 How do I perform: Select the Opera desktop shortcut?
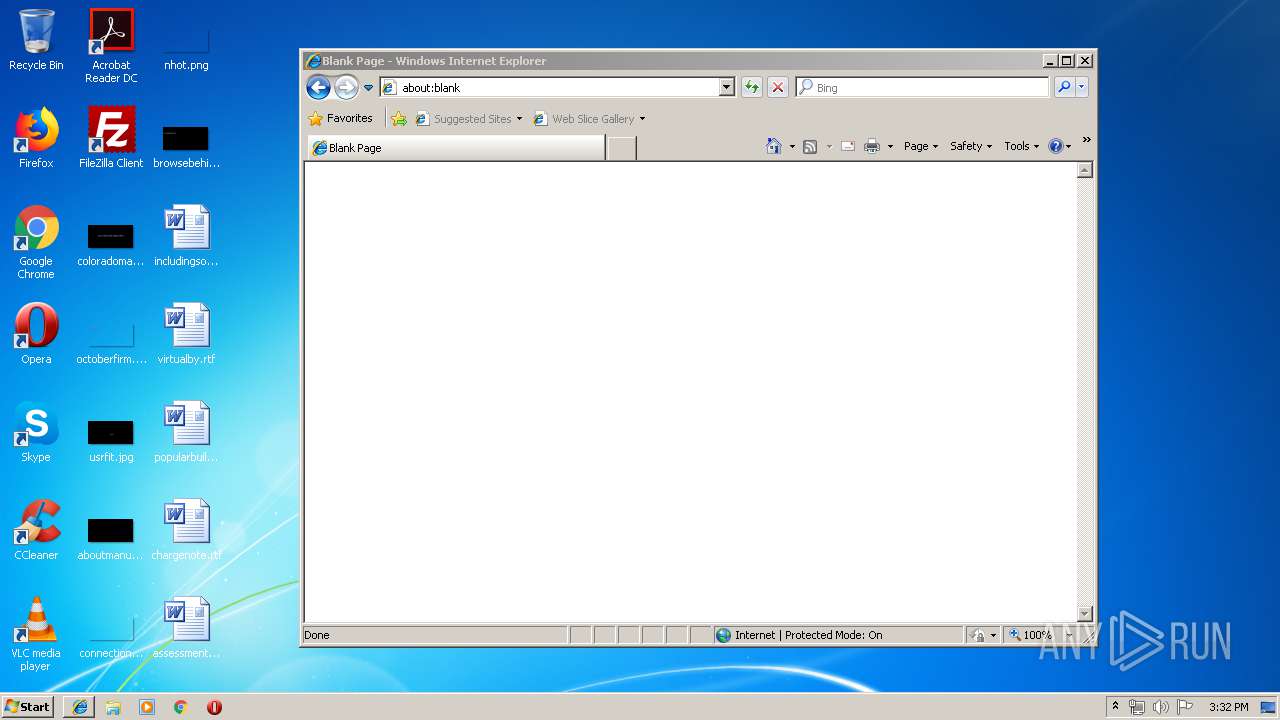click(x=36, y=334)
